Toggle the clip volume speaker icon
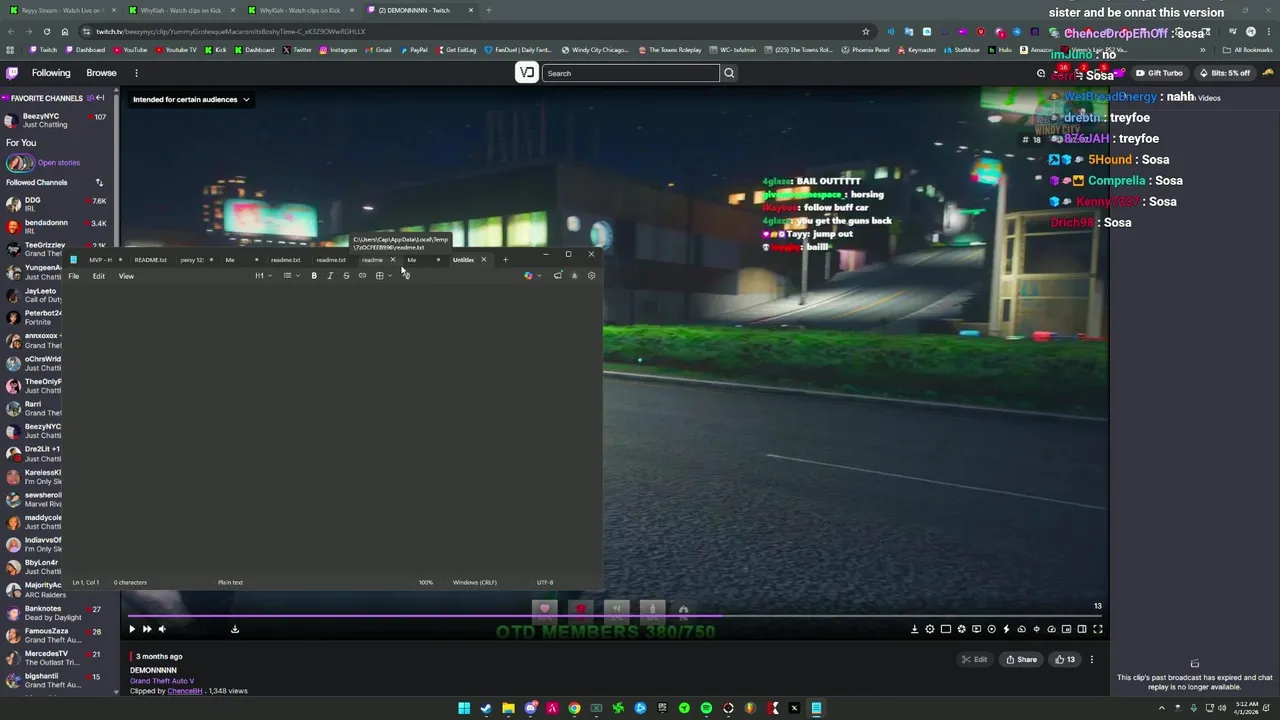The height and width of the screenshot is (720, 1280). click(x=162, y=629)
